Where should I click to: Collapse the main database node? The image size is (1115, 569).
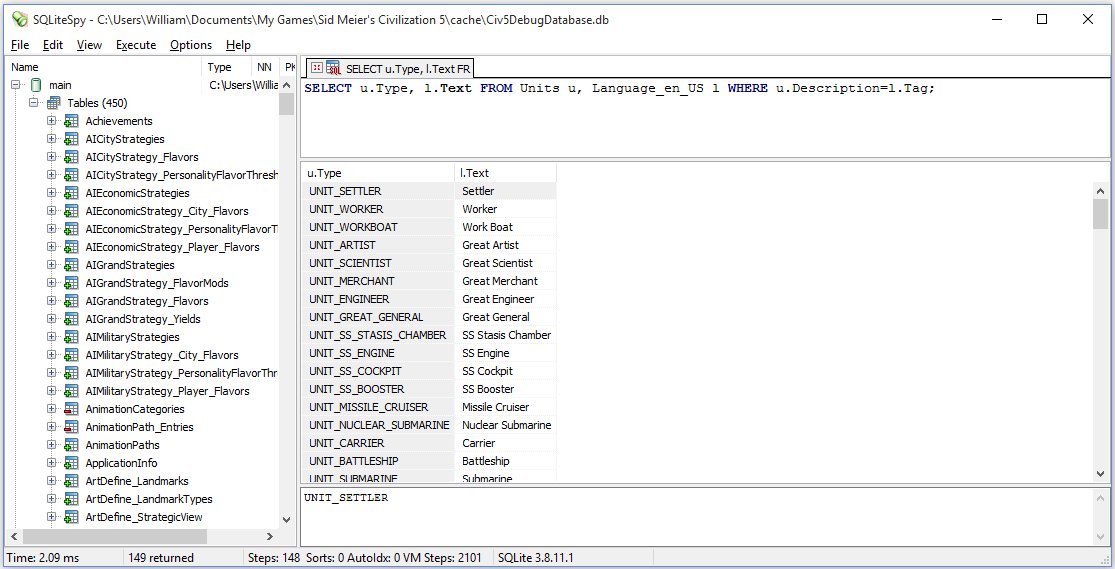[x=16, y=85]
